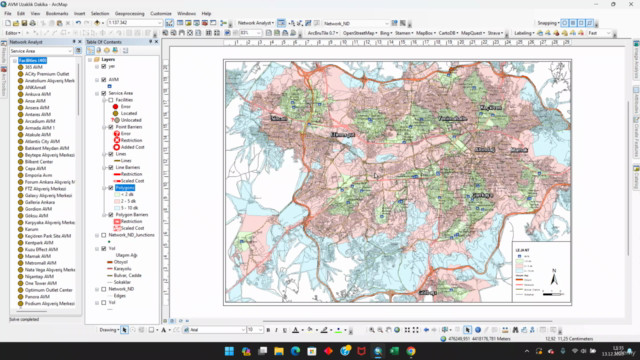Click the Full Extent globe icon

pos(397,330)
